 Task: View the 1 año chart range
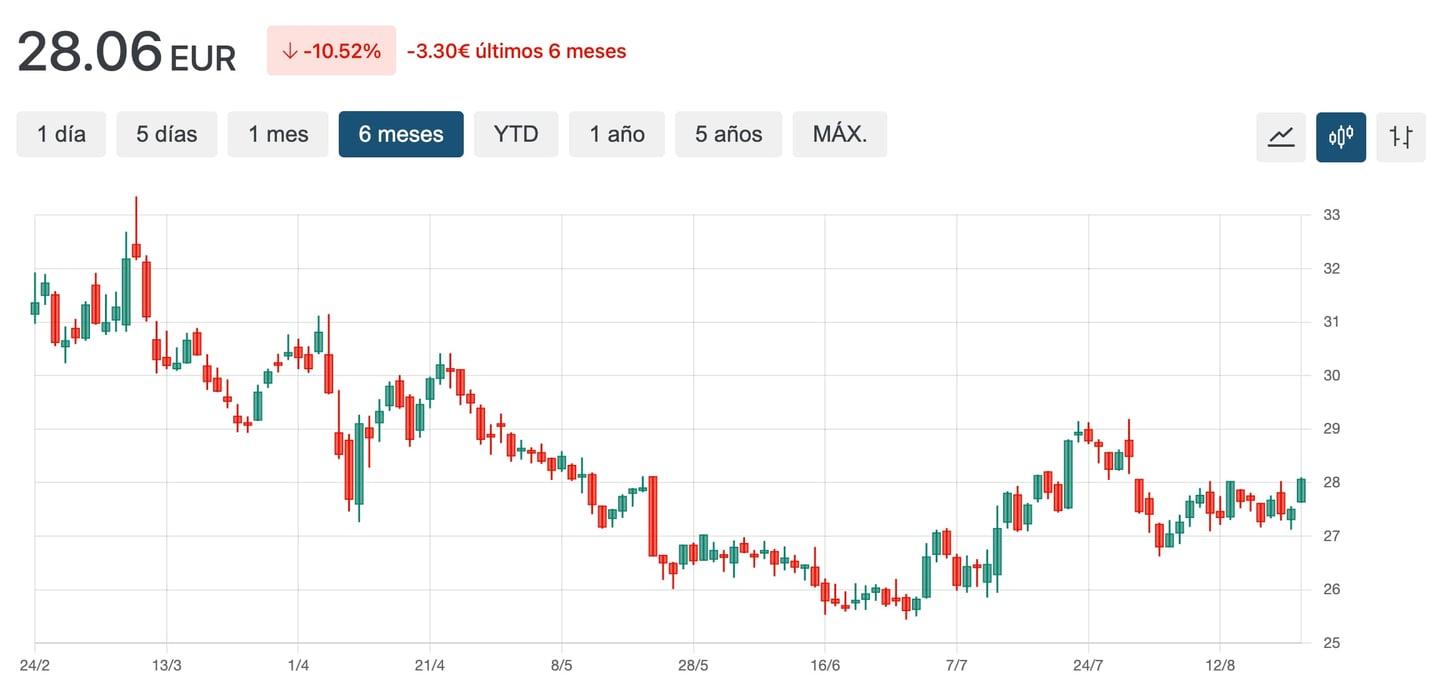[x=617, y=134]
